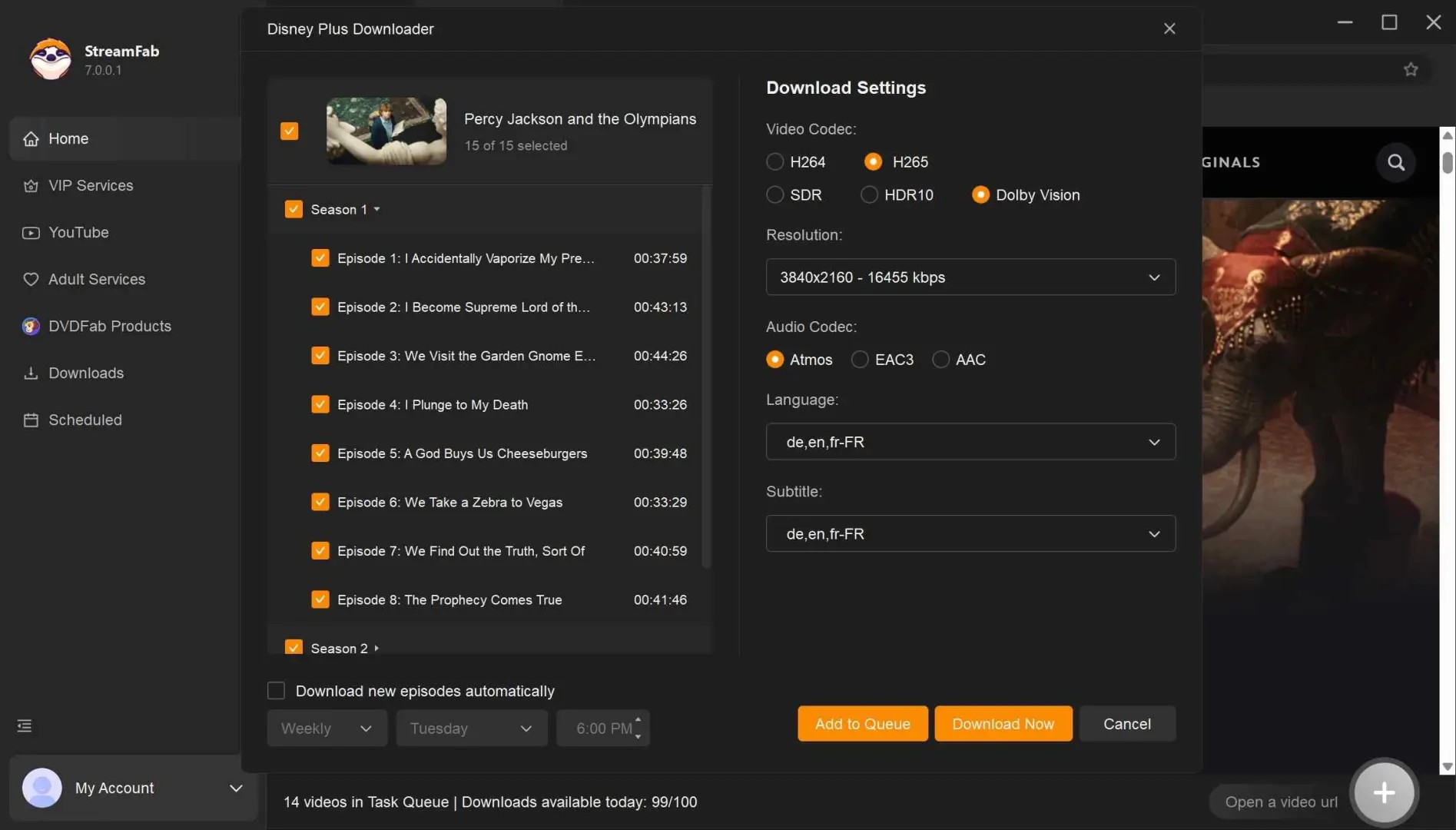Open the Weekly schedule dropdown

click(x=327, y=728)
